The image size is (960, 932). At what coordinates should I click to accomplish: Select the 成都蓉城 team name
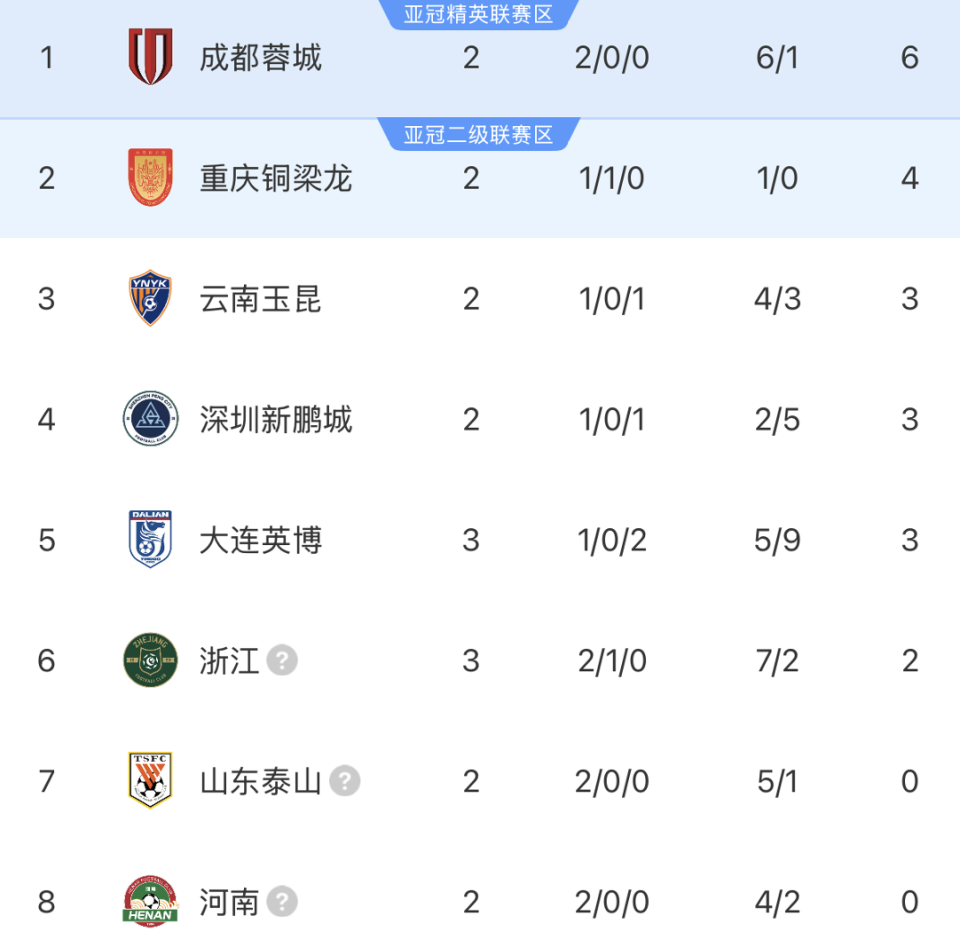(x=260, y=57)
